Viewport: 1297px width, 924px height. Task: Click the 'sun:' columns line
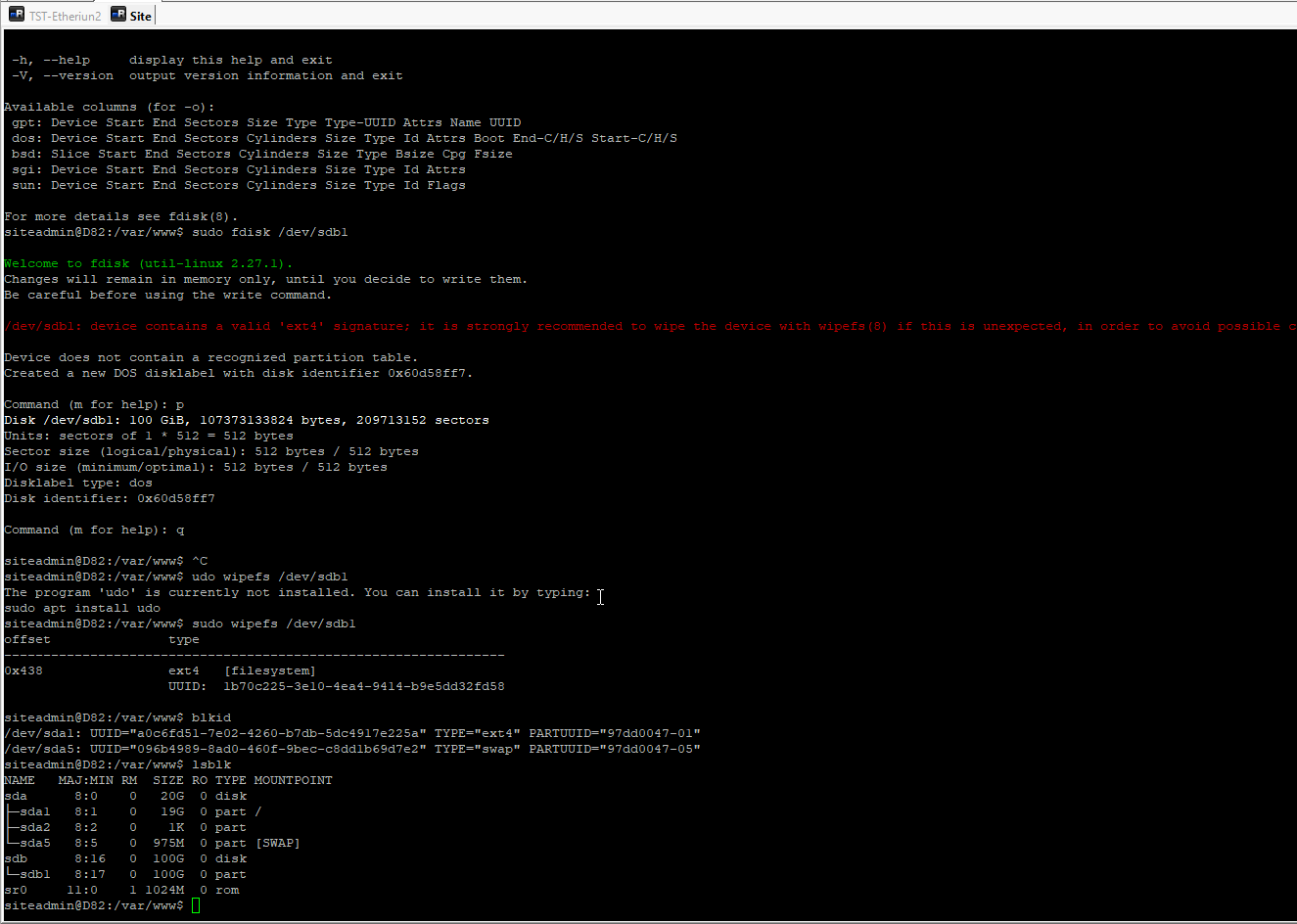(239, 185)
